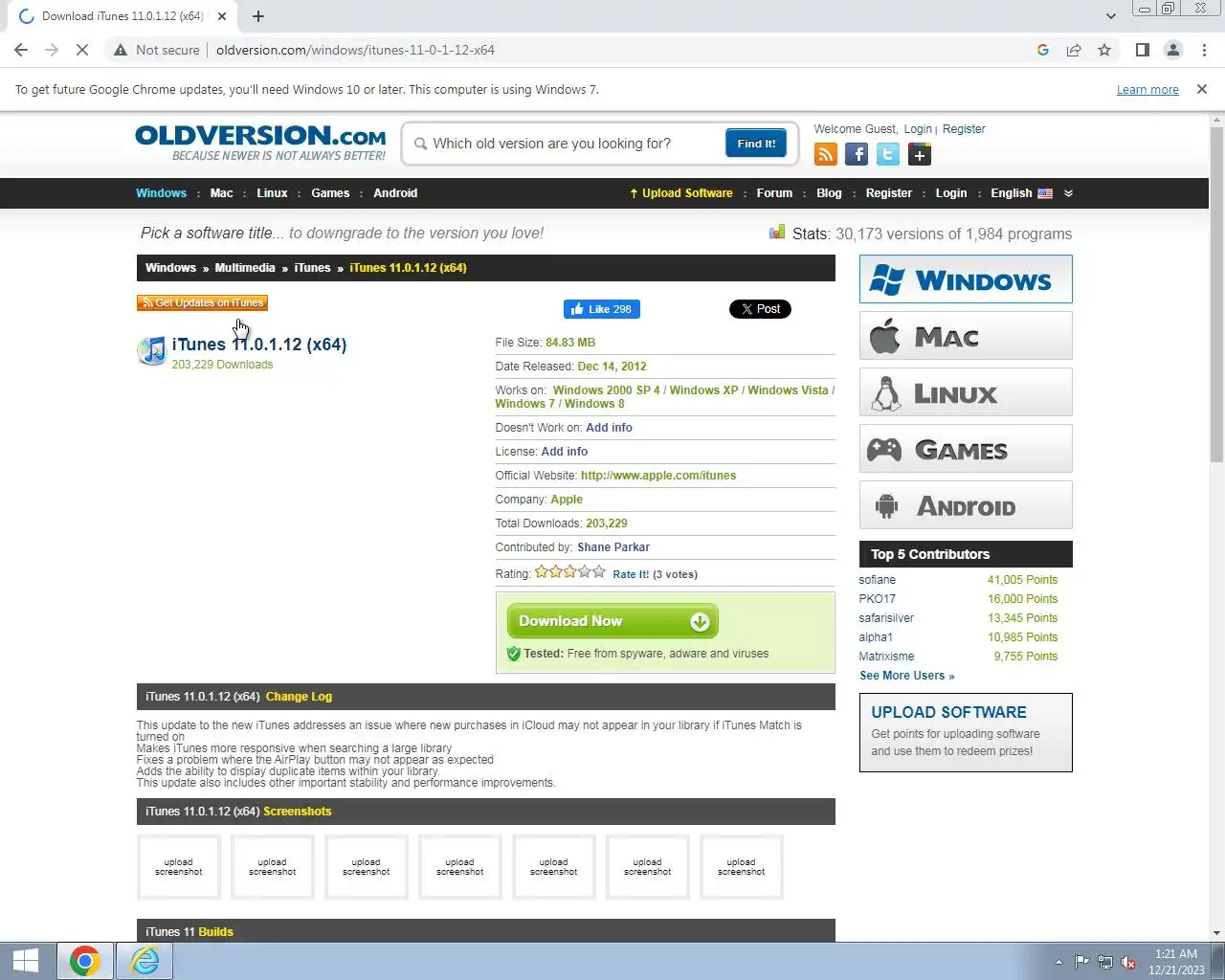This screenshot has width=1225, height=980.
Task: Click the Android category banner in sidebar
Action: (x=966, y=505)
